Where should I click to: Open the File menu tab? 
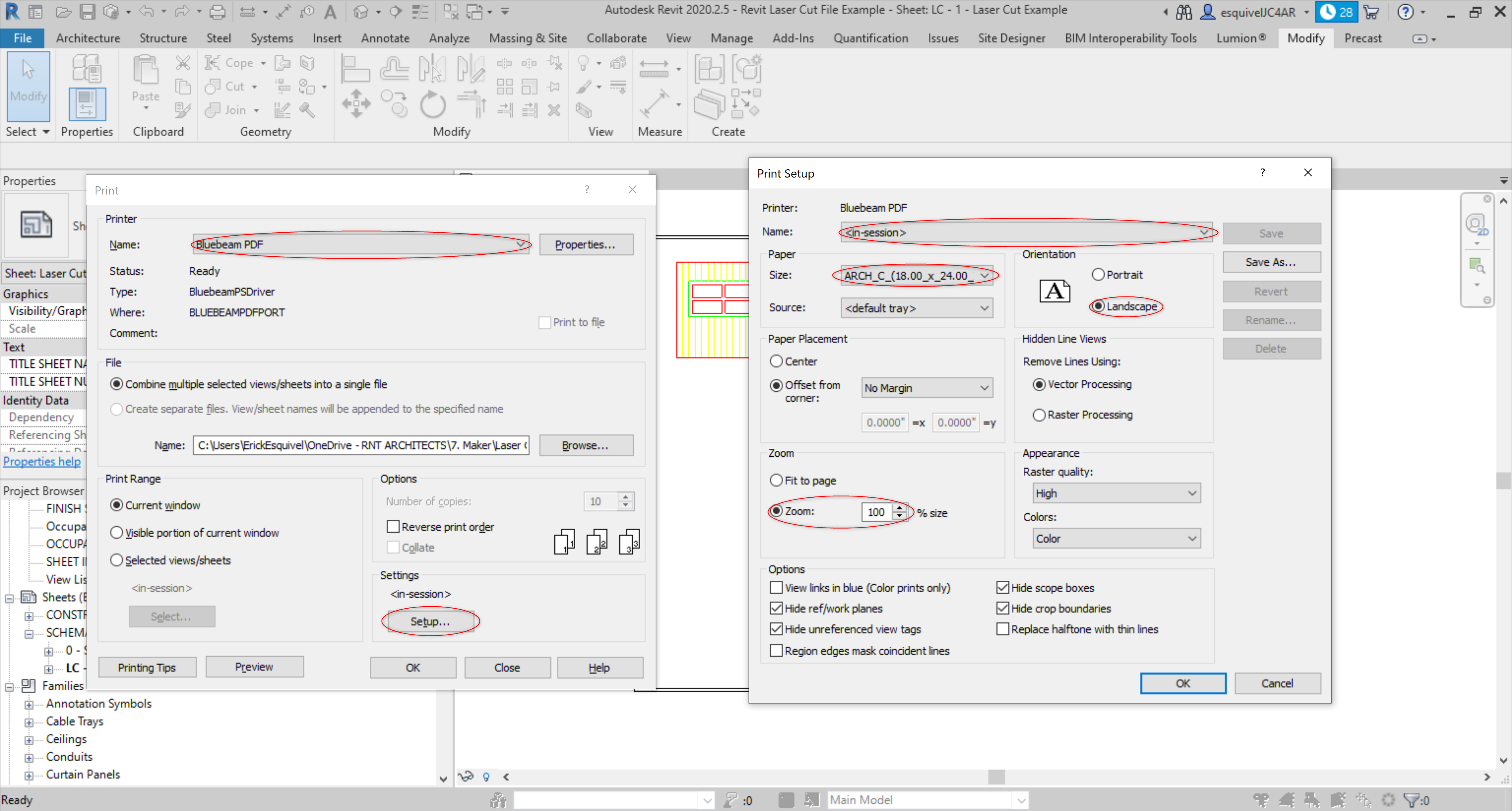tap(22, 38)
